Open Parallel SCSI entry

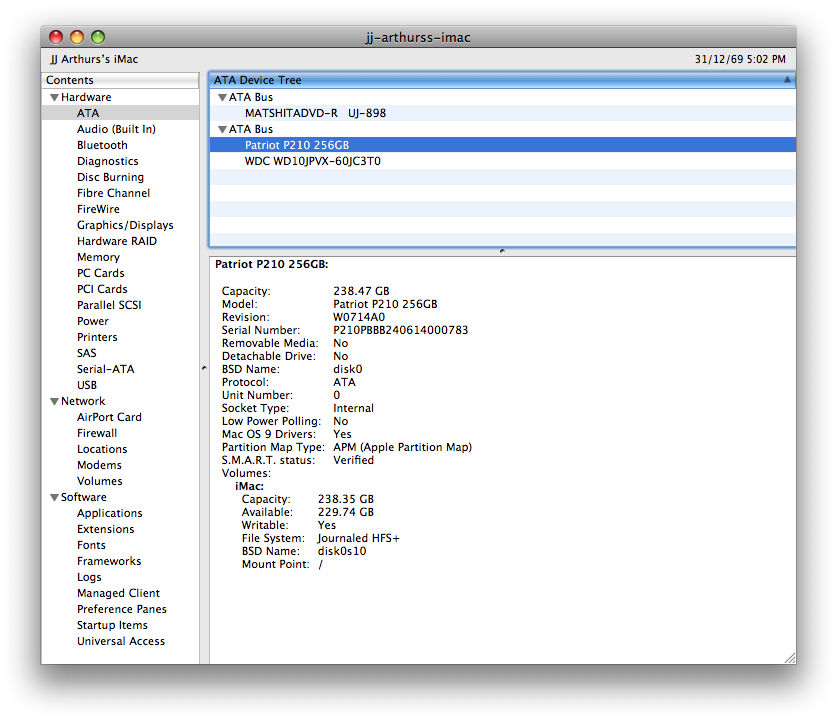pos(109,305)
